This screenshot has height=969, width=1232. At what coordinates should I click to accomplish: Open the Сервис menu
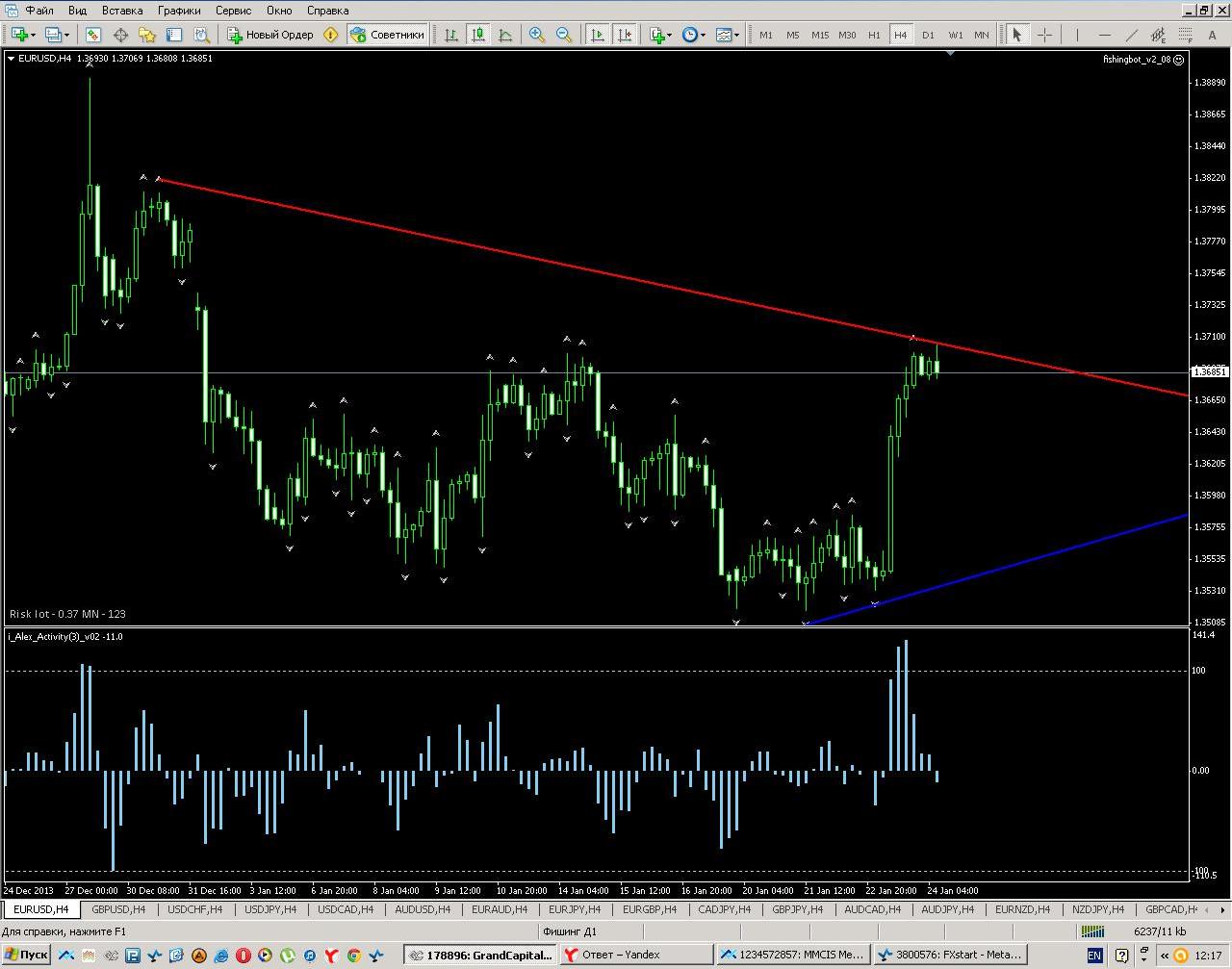[233, 11]
